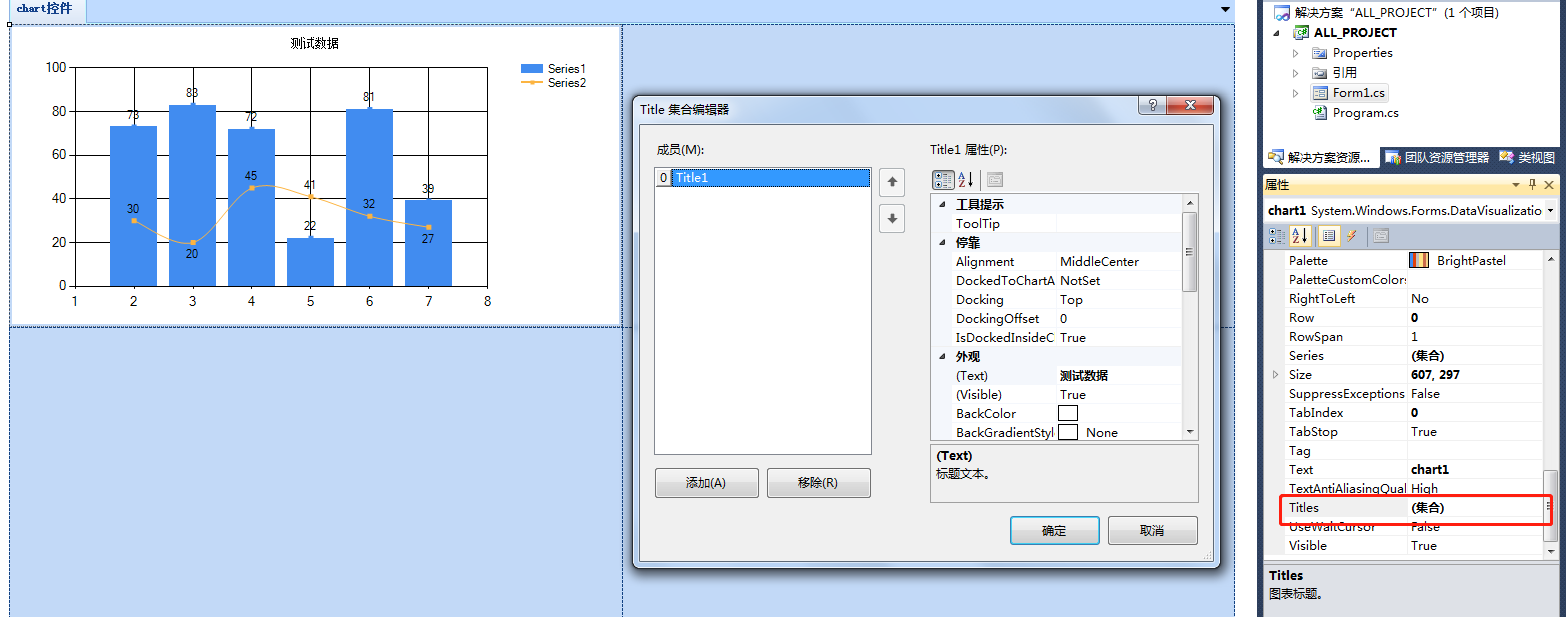Image resolution: width=1566 pixels, height=617 pixels.
Task: Switch the Properties panel to categorized view
Action: [x=1278, y=236]
